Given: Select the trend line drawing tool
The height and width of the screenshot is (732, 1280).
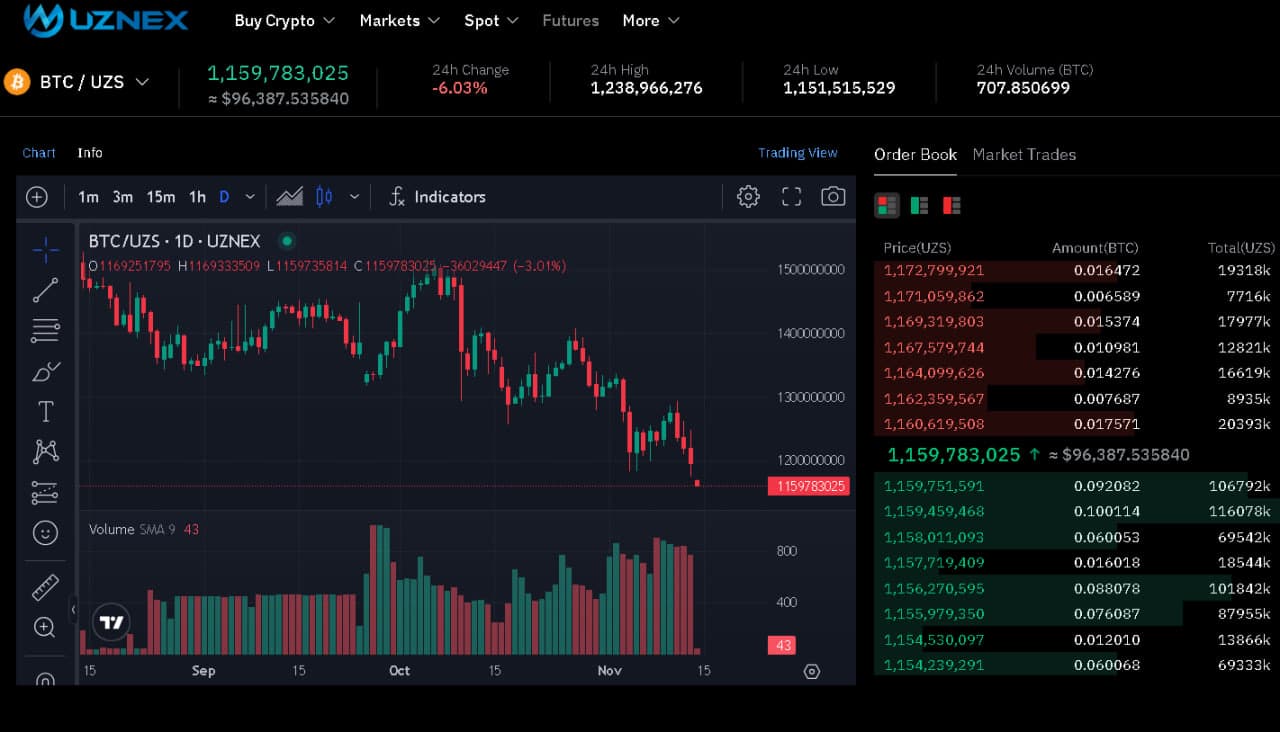Looking at the screenshot, I should coord(45,291).
